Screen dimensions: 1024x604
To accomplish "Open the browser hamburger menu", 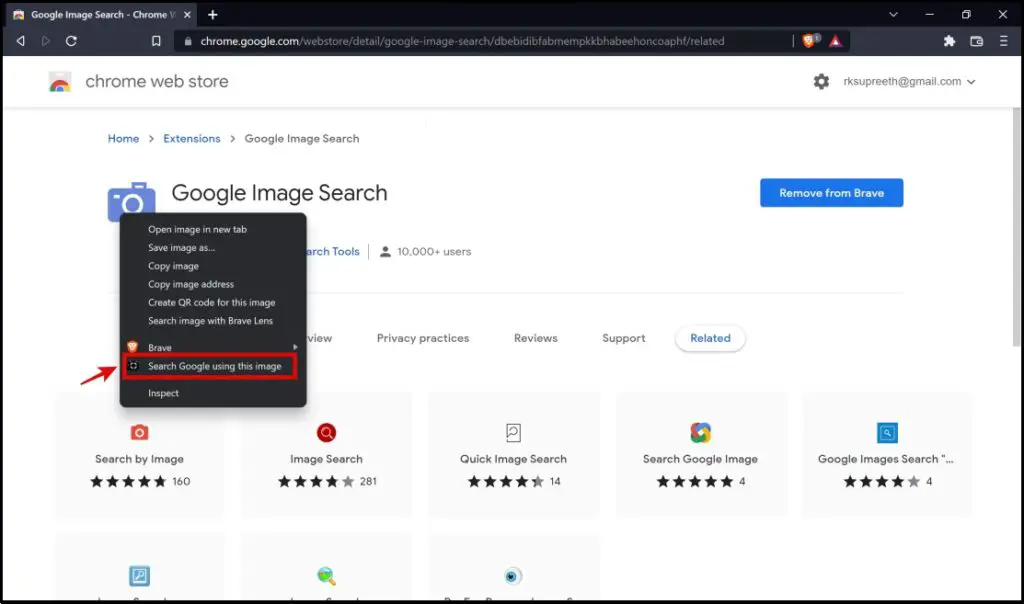I will coord(1004,41).
